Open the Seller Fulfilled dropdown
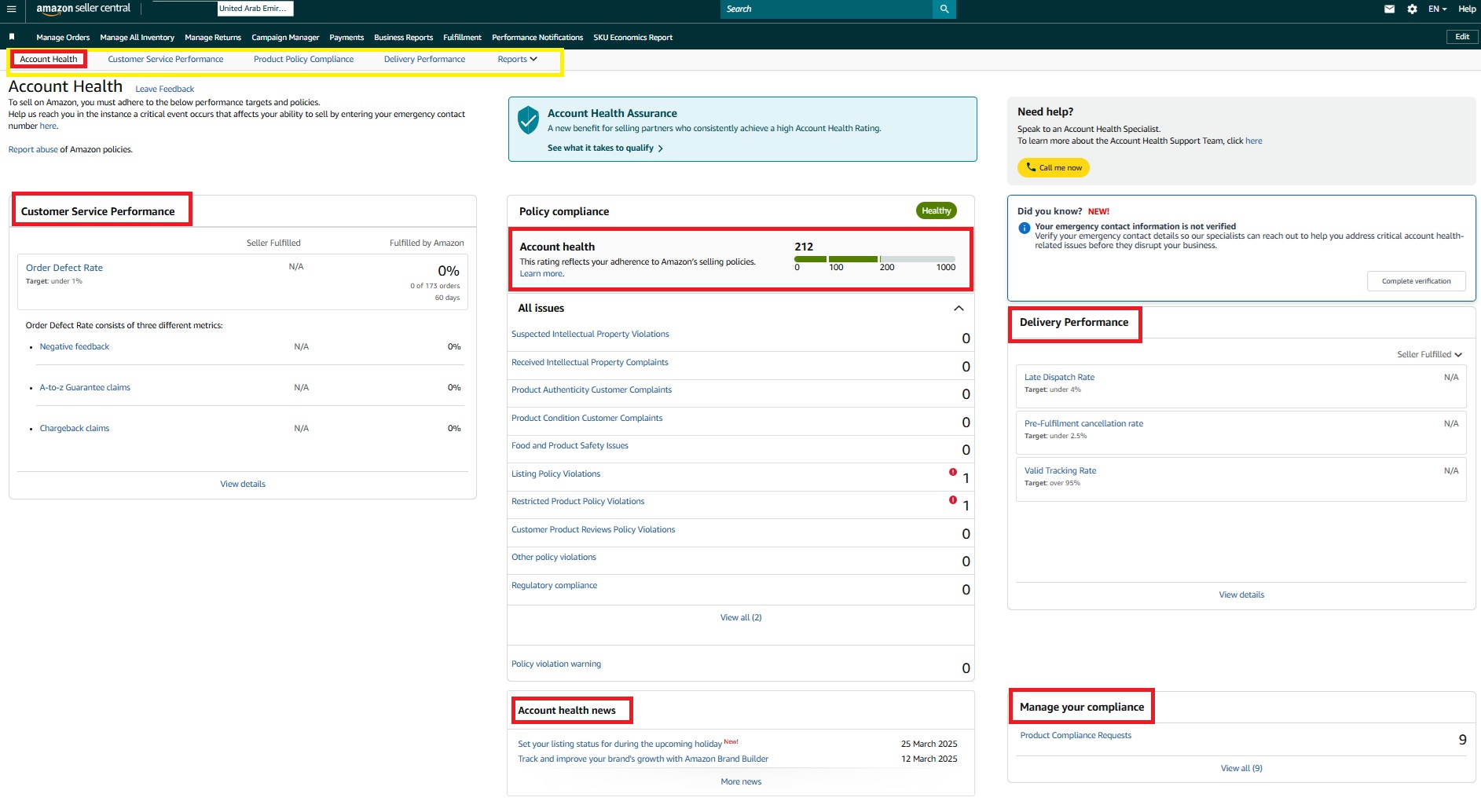Viewport: 1481px width, 812px height. [1429, 354]
